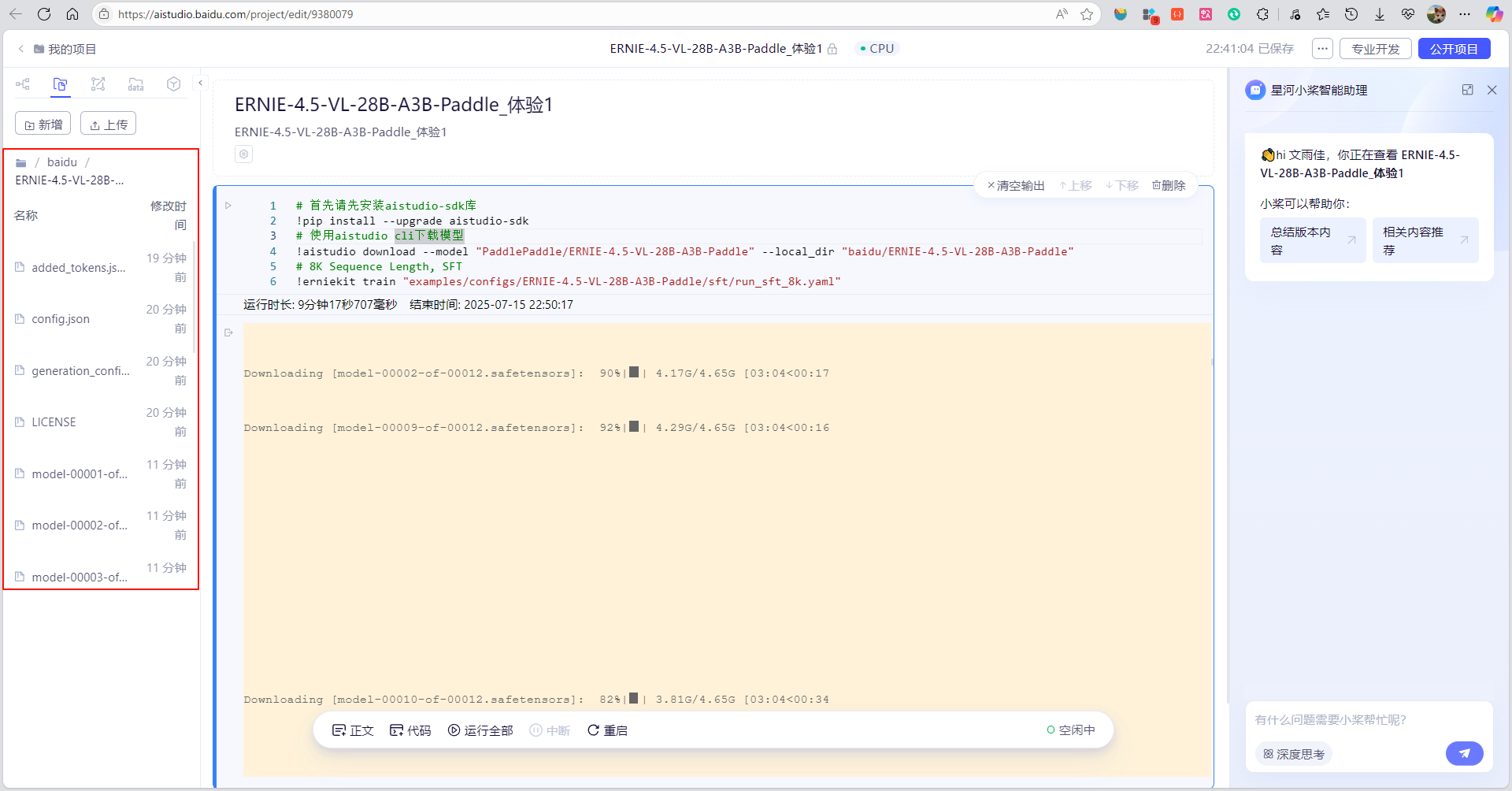Click the assistant question input field
The width and height of the screenshot is (1512, 791).
(1369, 720)
